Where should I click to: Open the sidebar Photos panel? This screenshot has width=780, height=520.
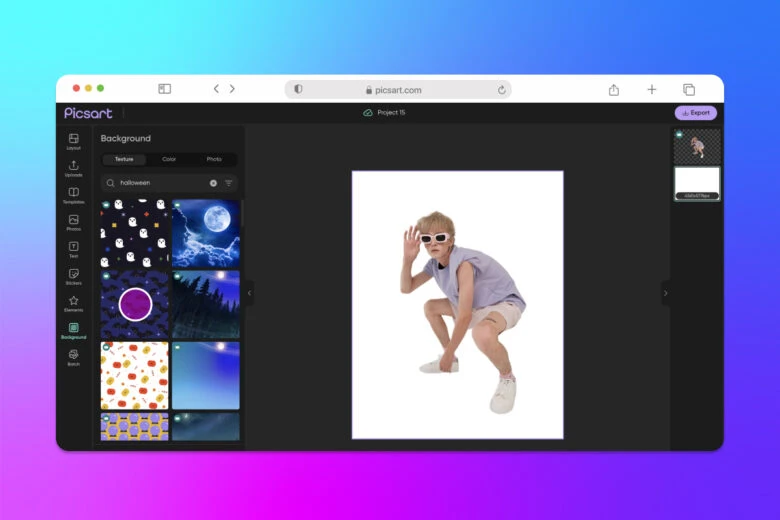click(x=73, y=222)
